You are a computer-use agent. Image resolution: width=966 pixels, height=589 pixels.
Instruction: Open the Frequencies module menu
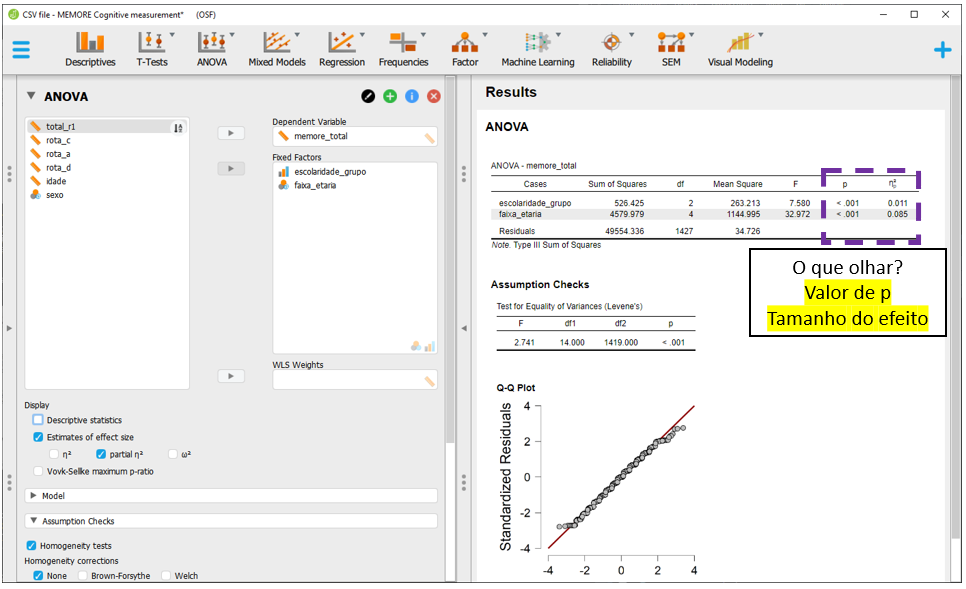pos(403,49)
